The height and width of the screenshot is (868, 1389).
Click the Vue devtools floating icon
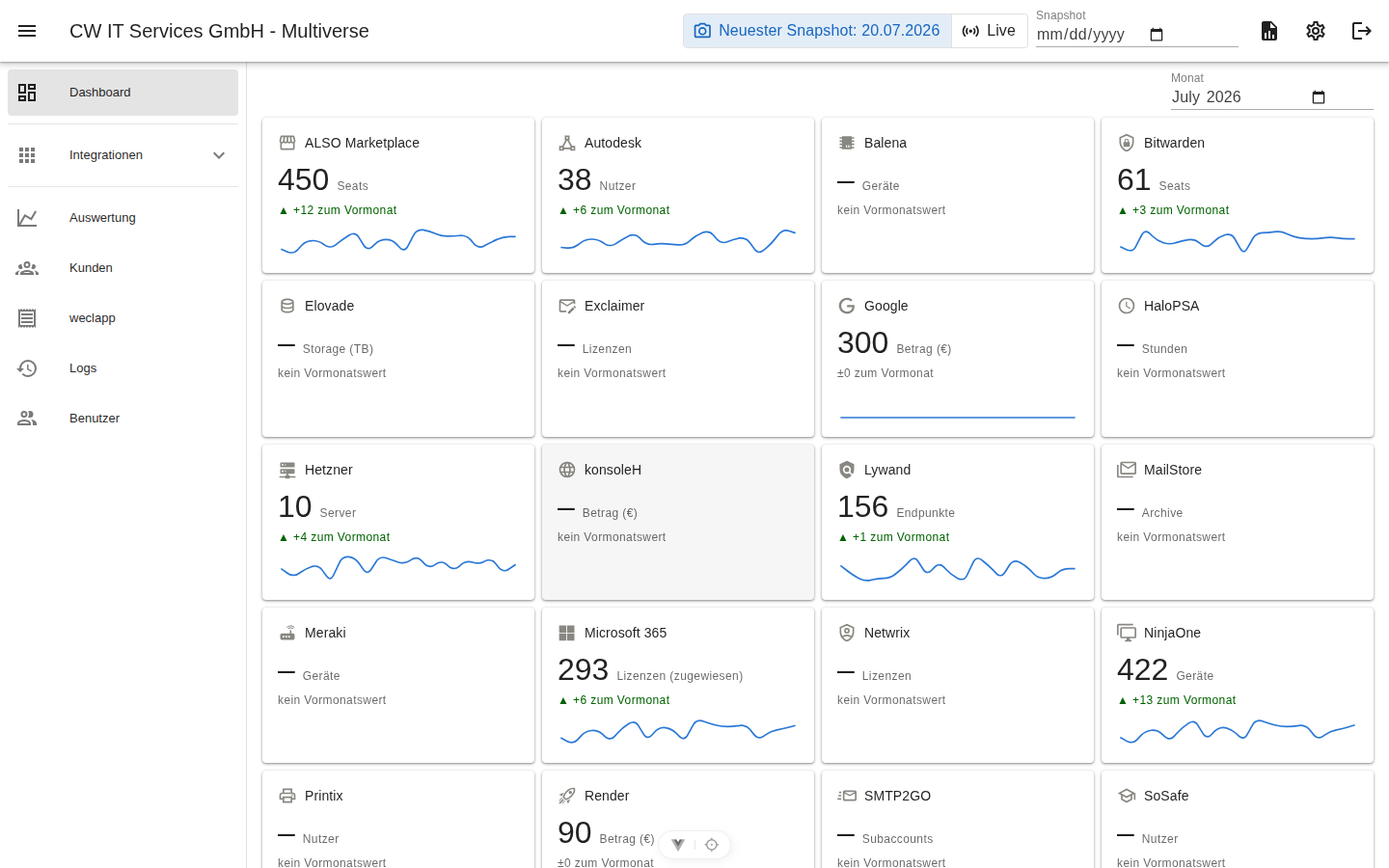coord(678,845)
